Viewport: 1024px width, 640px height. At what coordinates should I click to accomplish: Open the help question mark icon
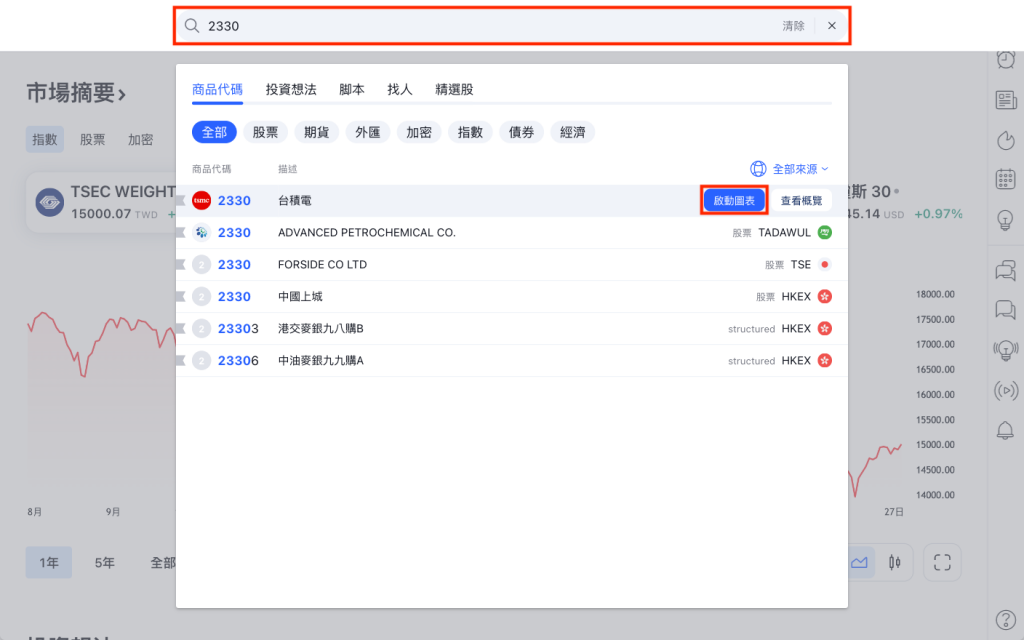pos(1006,620)
